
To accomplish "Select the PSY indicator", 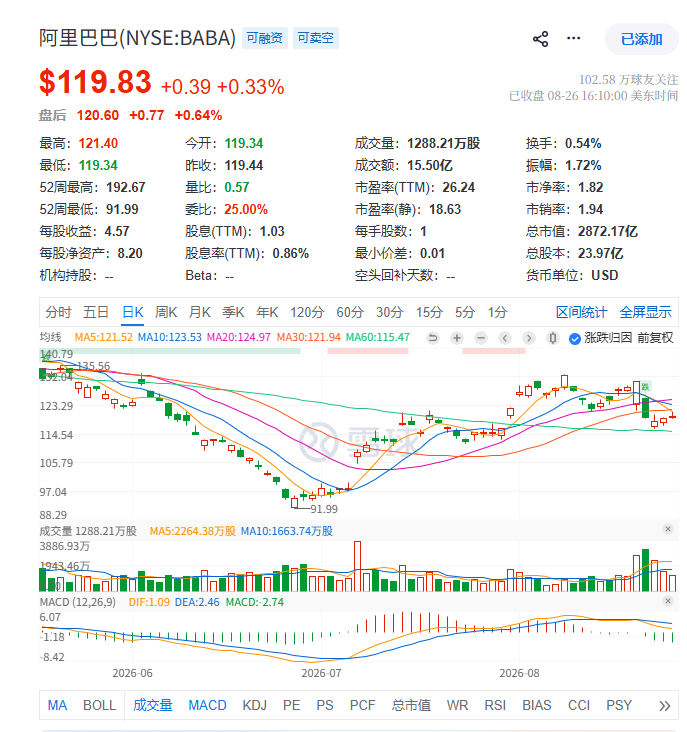I will (619, 705).
